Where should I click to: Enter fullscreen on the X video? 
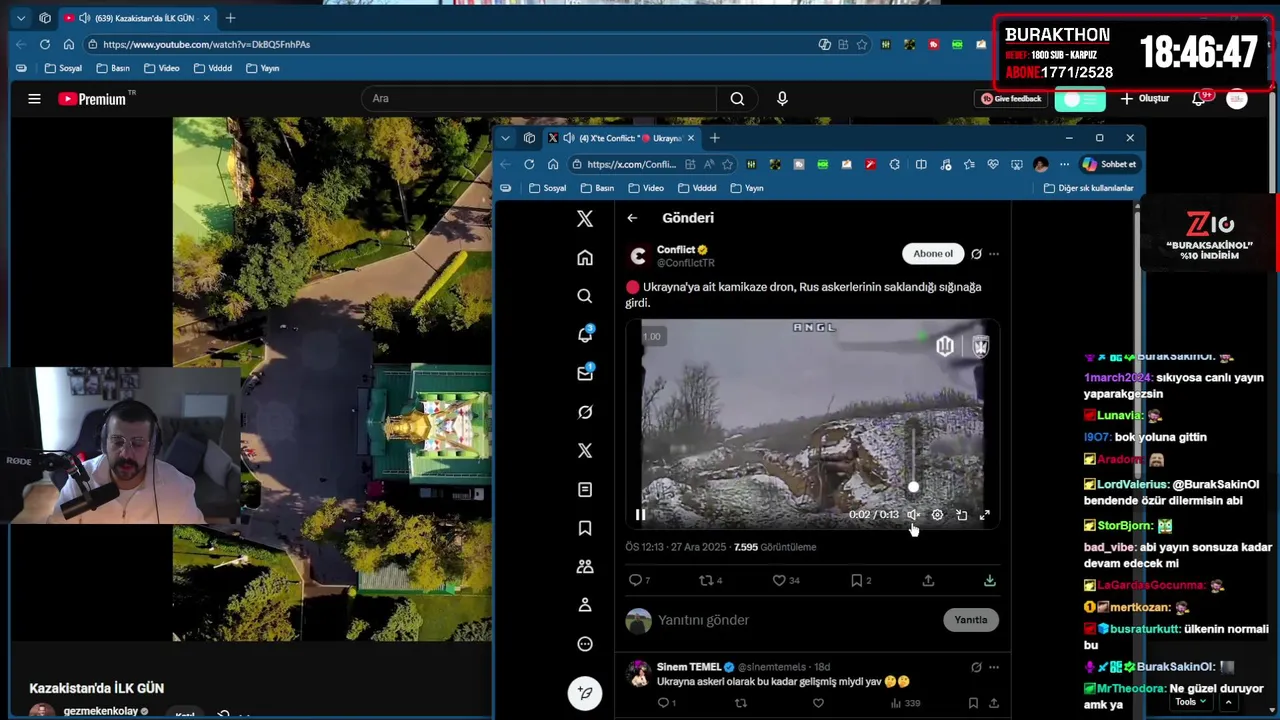[985, 515]
